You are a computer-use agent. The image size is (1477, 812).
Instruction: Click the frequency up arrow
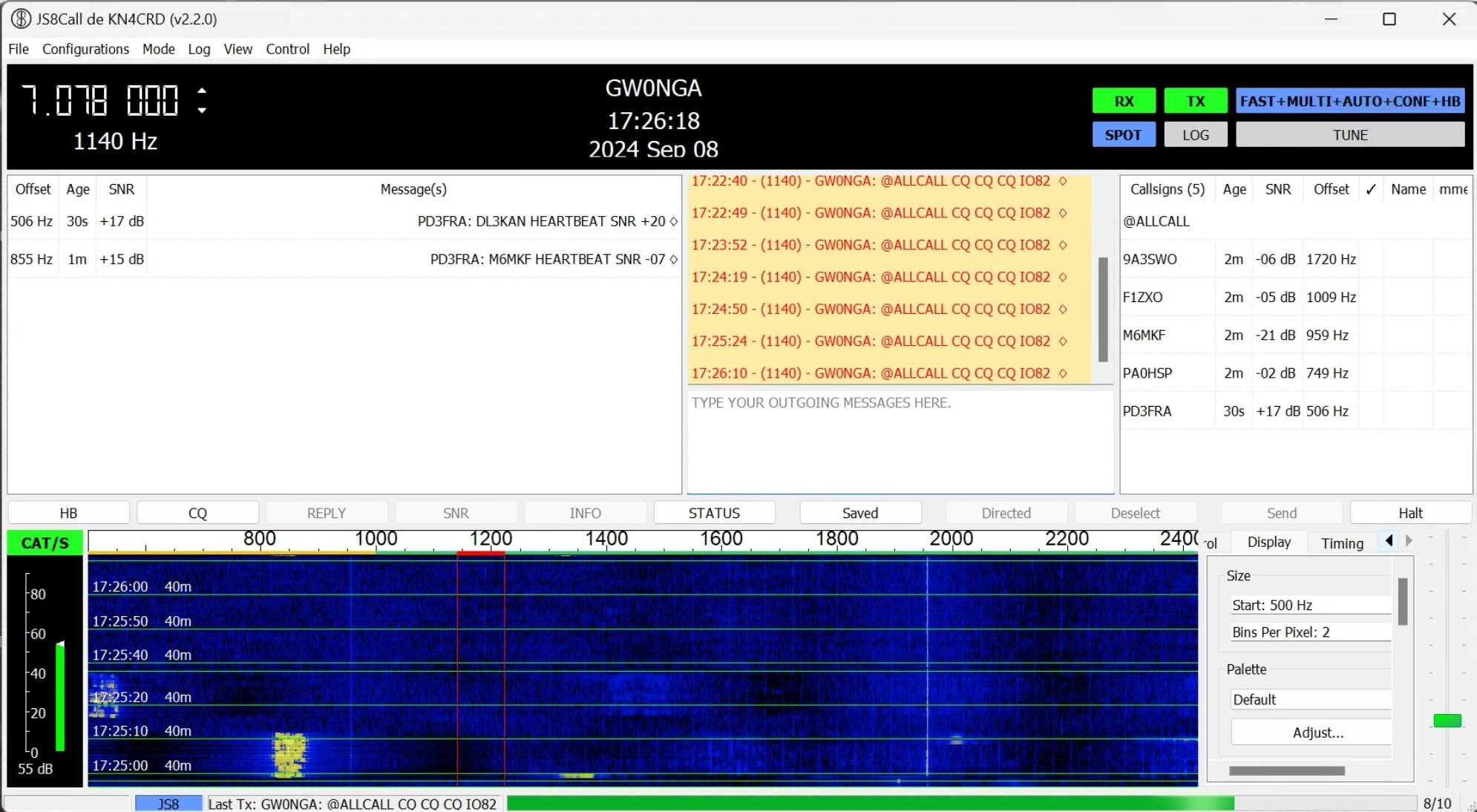(x=202, y=91)
